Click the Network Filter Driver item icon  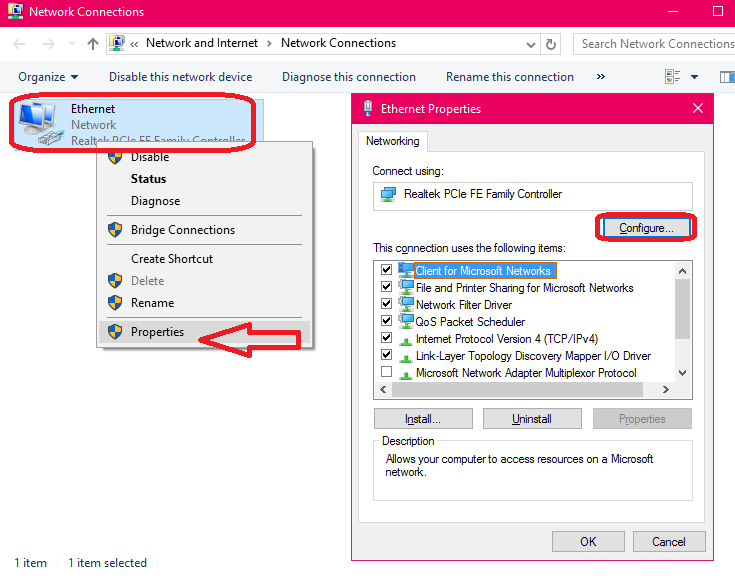406,304
